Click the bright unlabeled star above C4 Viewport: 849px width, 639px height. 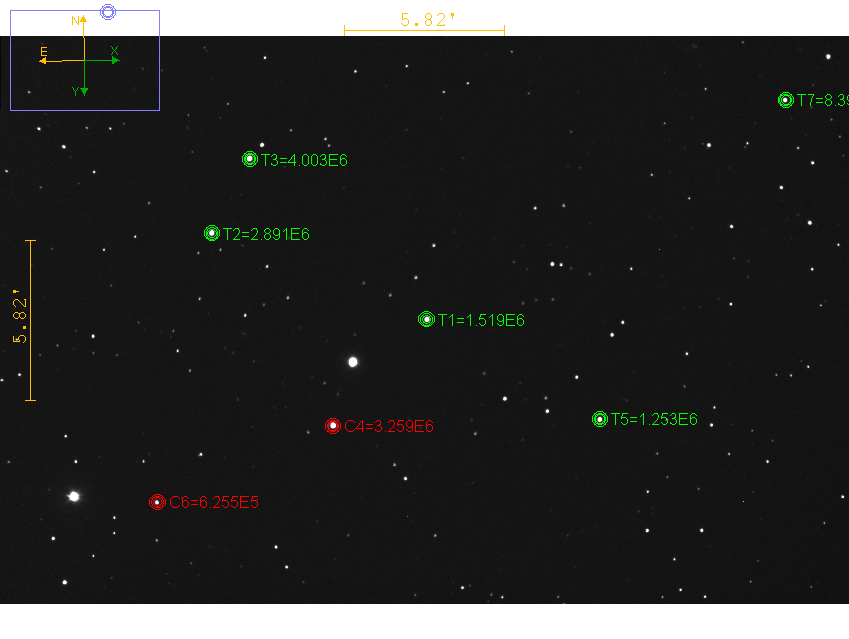(x=352, y=362)
